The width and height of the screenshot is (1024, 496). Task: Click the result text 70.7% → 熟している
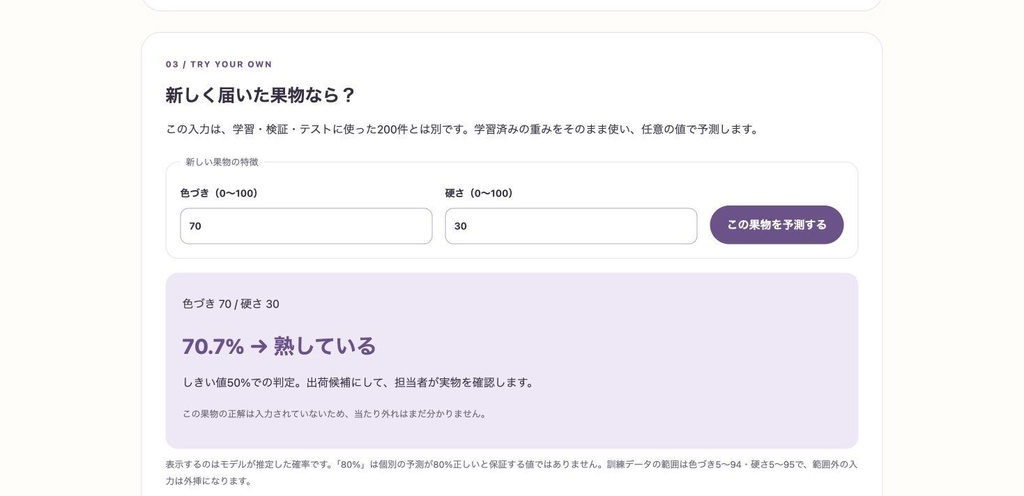click(279, 346)
